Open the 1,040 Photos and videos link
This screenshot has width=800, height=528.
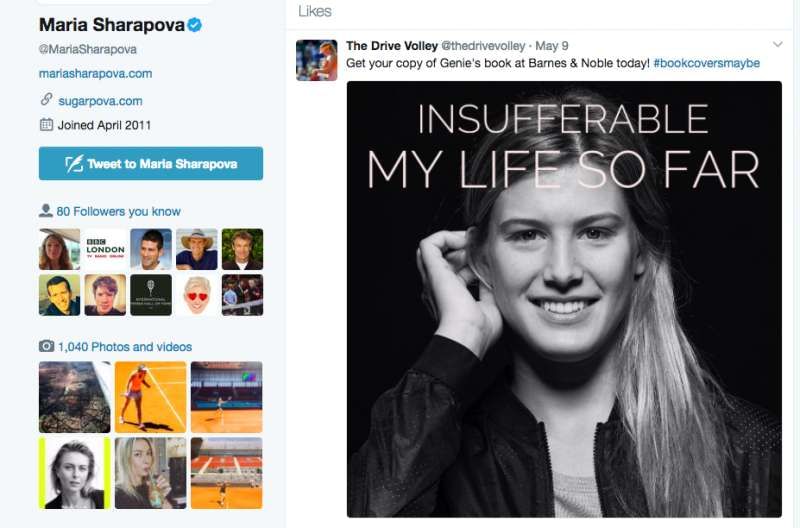[125, 347]
